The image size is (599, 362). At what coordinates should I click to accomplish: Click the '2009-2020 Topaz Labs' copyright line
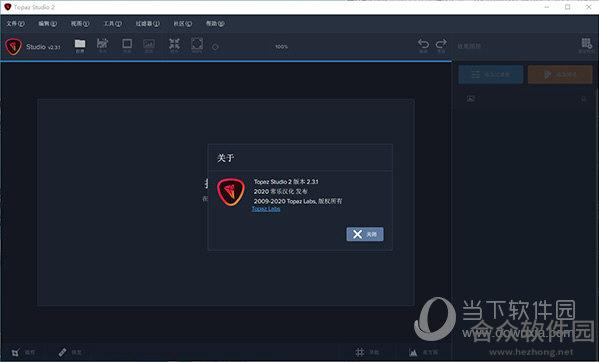tap(298, 201)
